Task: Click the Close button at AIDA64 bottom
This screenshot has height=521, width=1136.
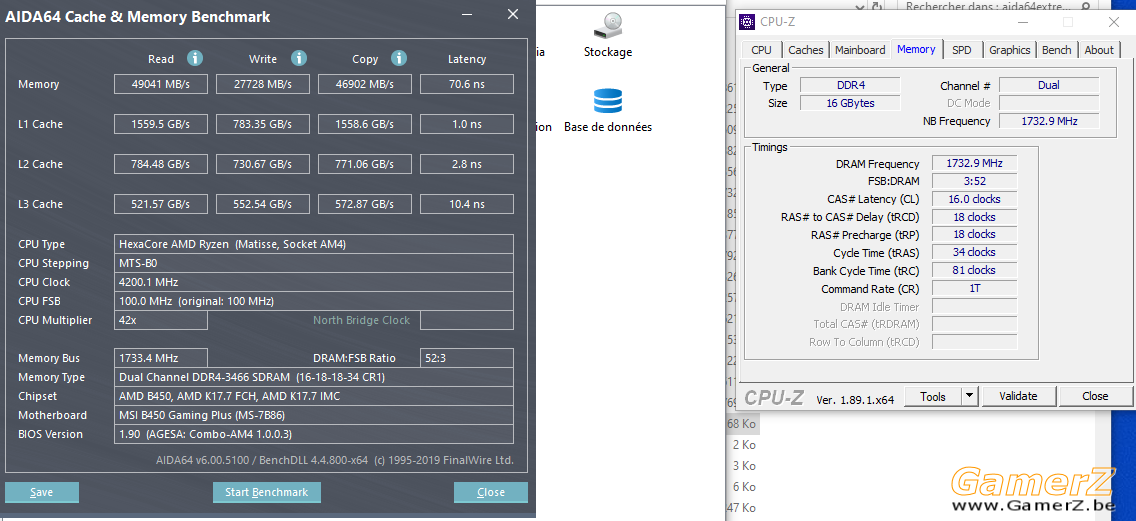Action: point(490,492)
